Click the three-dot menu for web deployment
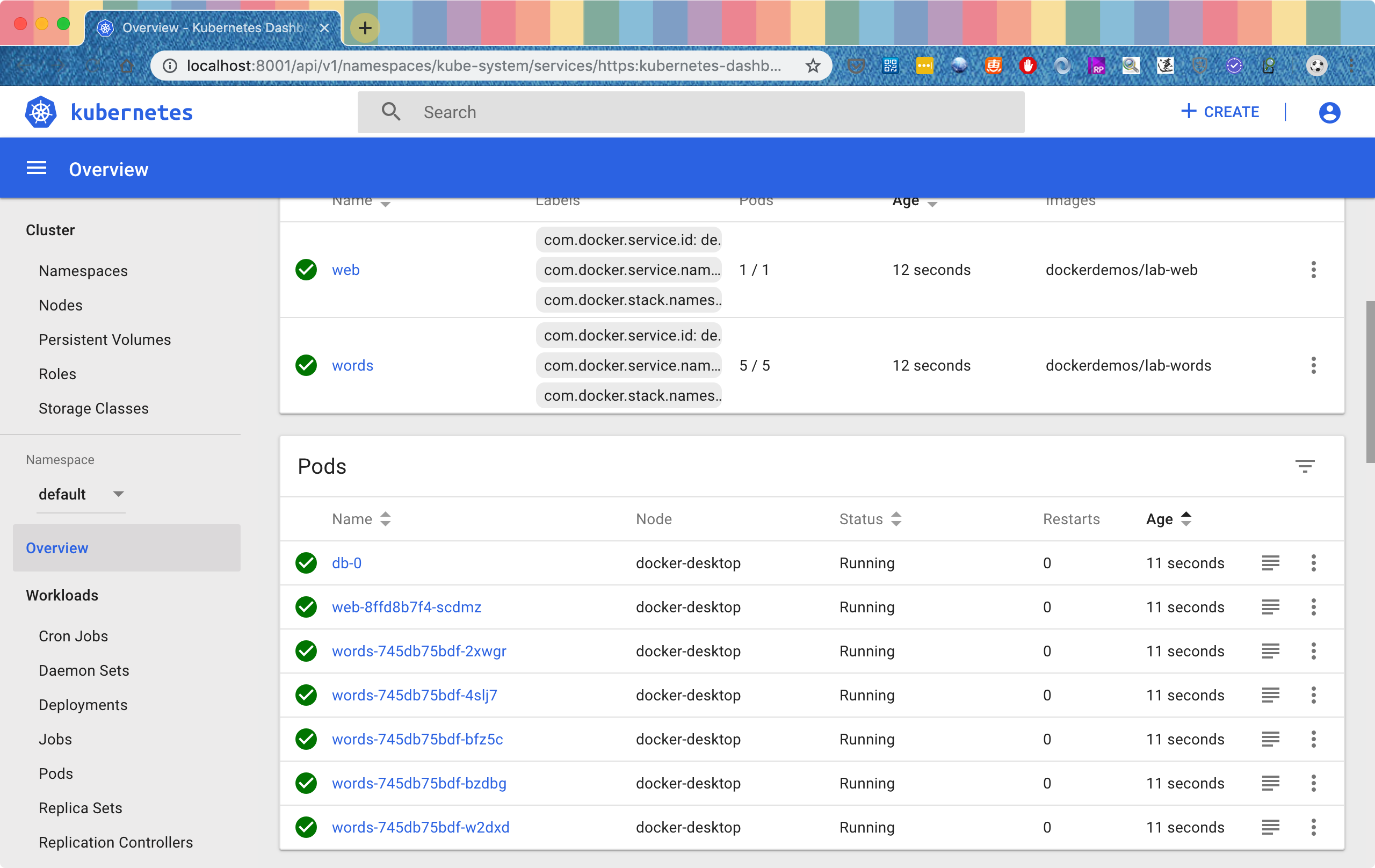 click(1313, 270)
